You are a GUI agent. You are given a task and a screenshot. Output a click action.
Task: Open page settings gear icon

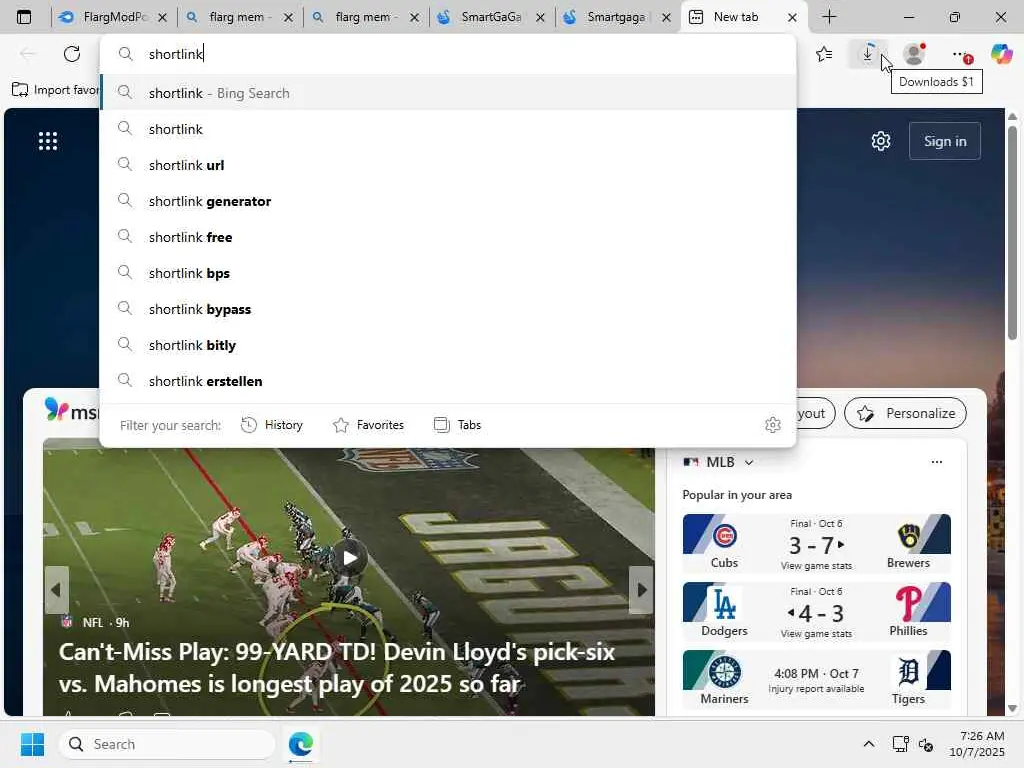click(881, 141)
